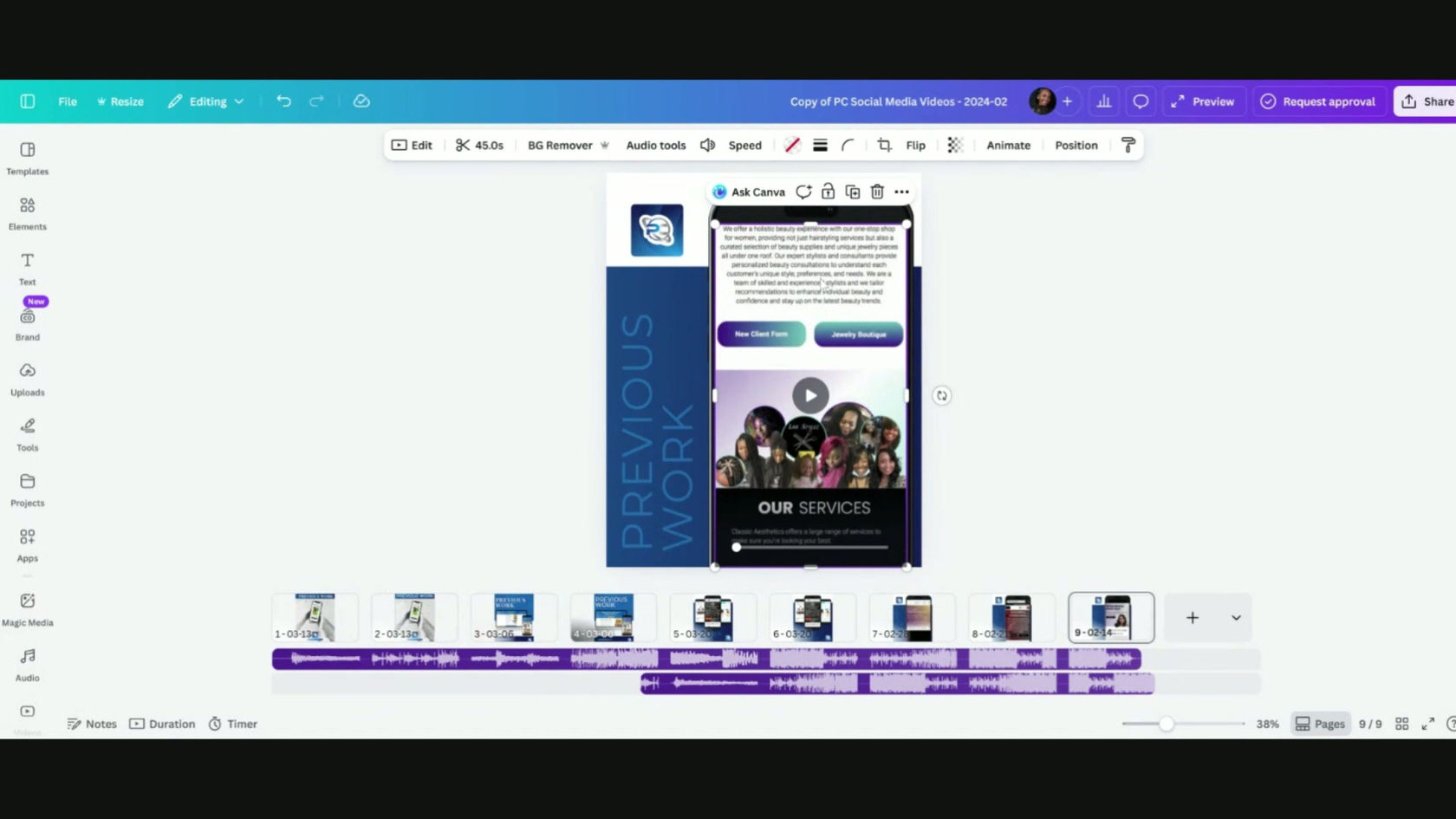Open BG Remover tool
The width and height of the screenshot is (1456, 819).
(569, 146)
